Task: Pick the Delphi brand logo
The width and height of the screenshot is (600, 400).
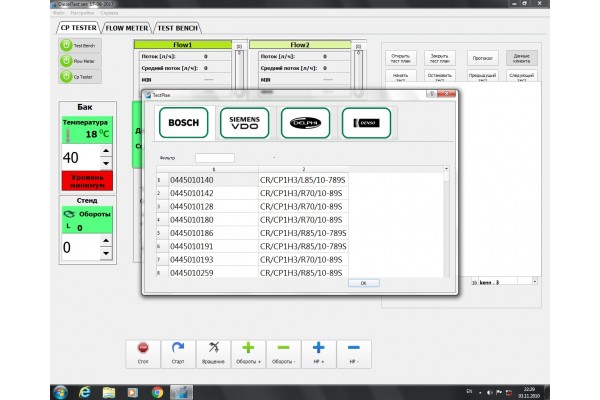Action: (x=305, y=122)
